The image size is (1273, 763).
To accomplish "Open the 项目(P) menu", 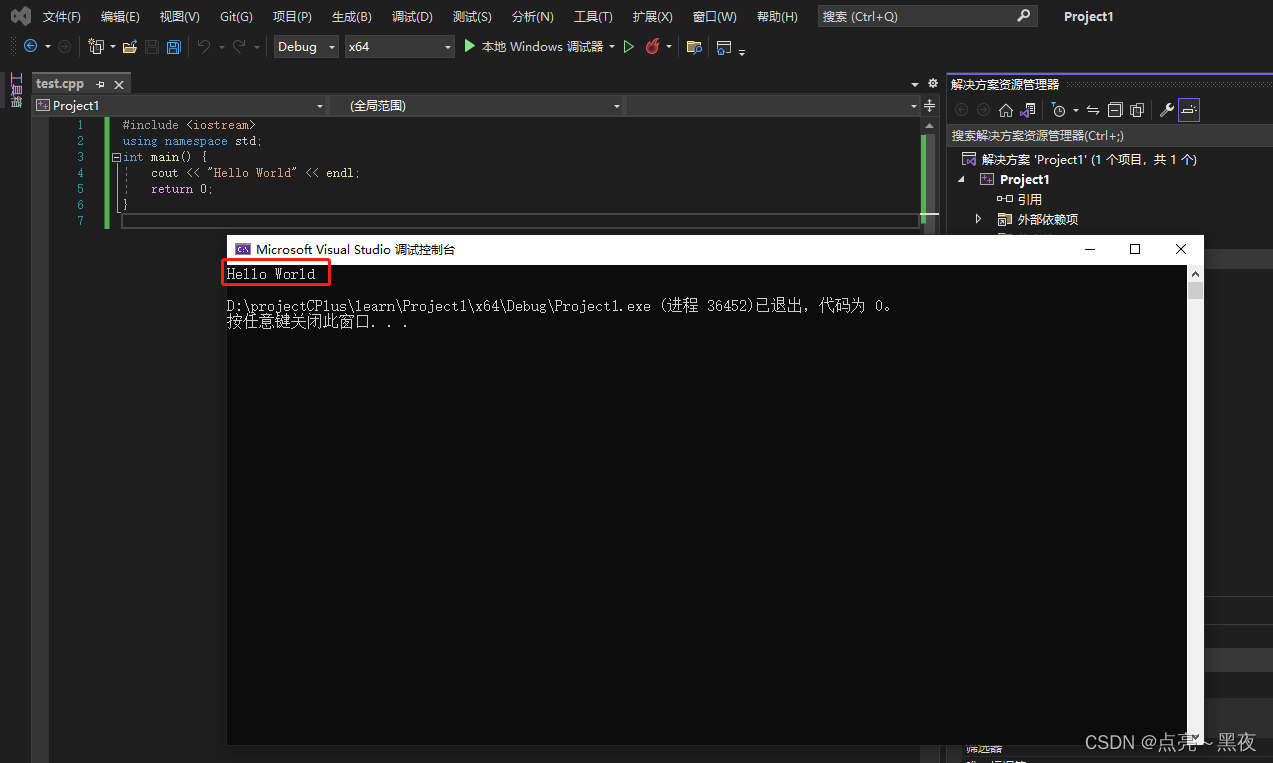I will click(x=292, y=16).
